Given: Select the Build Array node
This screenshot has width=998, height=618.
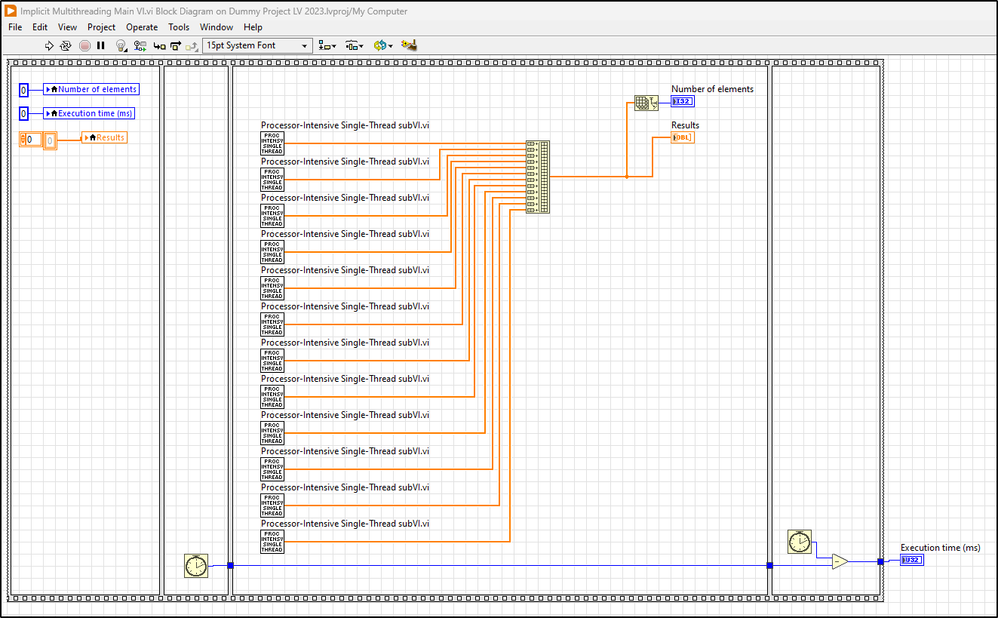Looking at the screenshot, I should coord(538,176).
